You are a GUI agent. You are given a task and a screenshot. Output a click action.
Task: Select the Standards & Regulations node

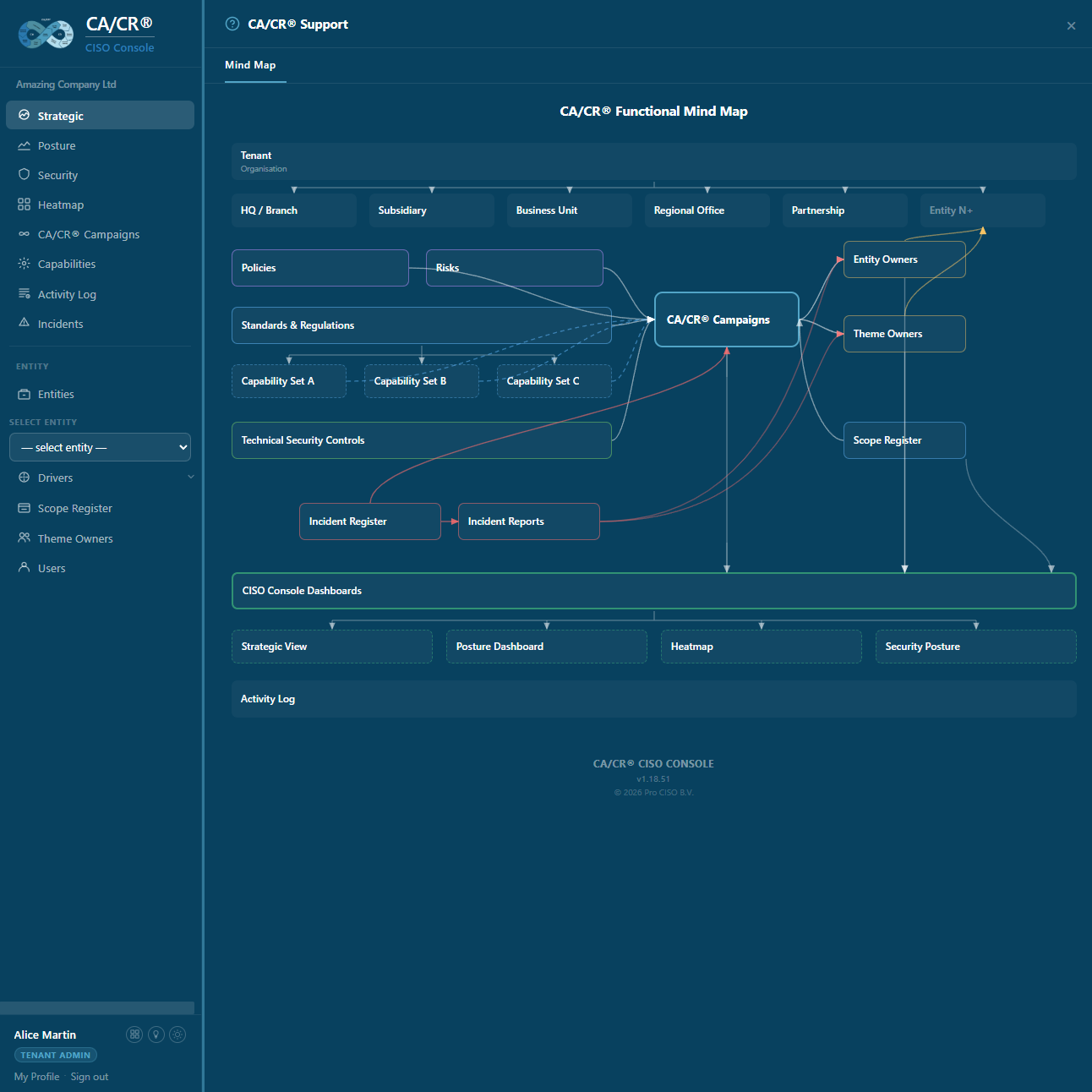click(x=422, y=325)
